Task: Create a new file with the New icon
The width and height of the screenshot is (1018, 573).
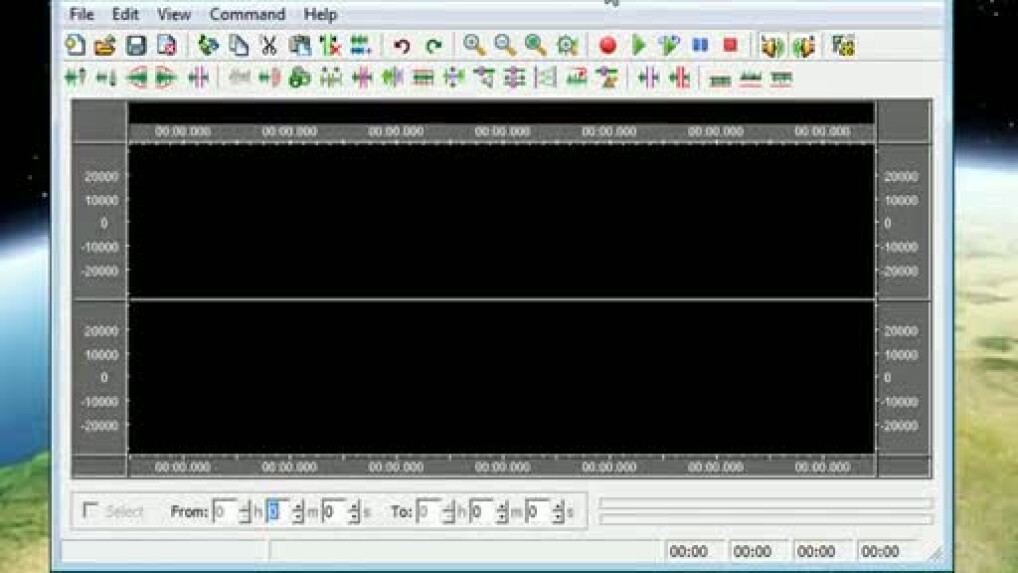Action: [x=75, y=45]
